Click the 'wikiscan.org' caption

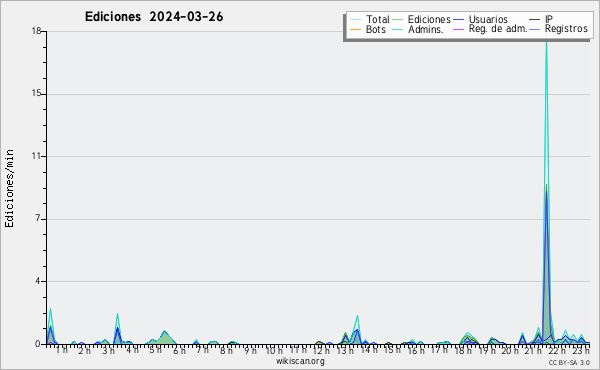[x=300, y=361]
